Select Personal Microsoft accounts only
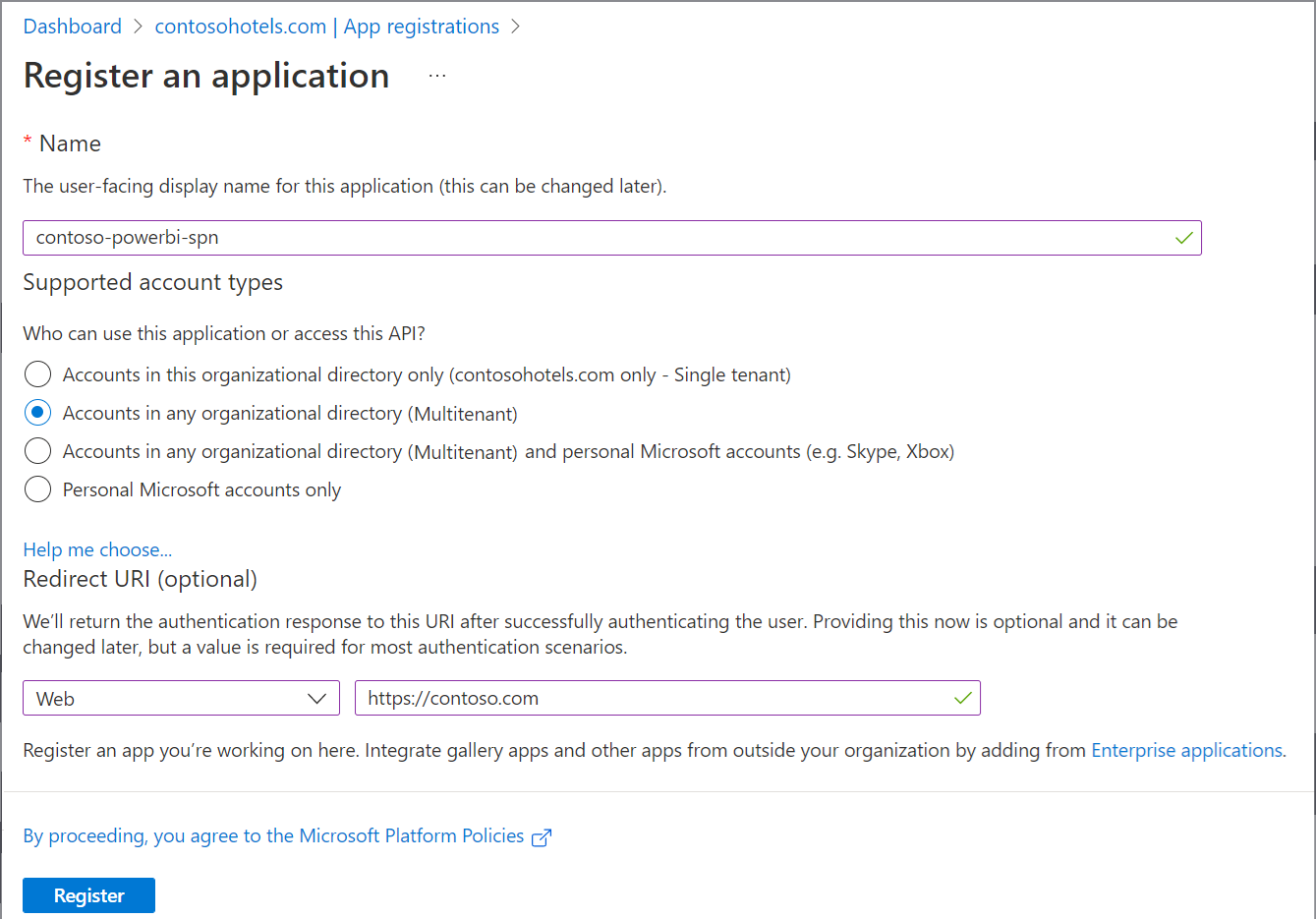Viewport: 1316px width, 919px height. [37, 488]
